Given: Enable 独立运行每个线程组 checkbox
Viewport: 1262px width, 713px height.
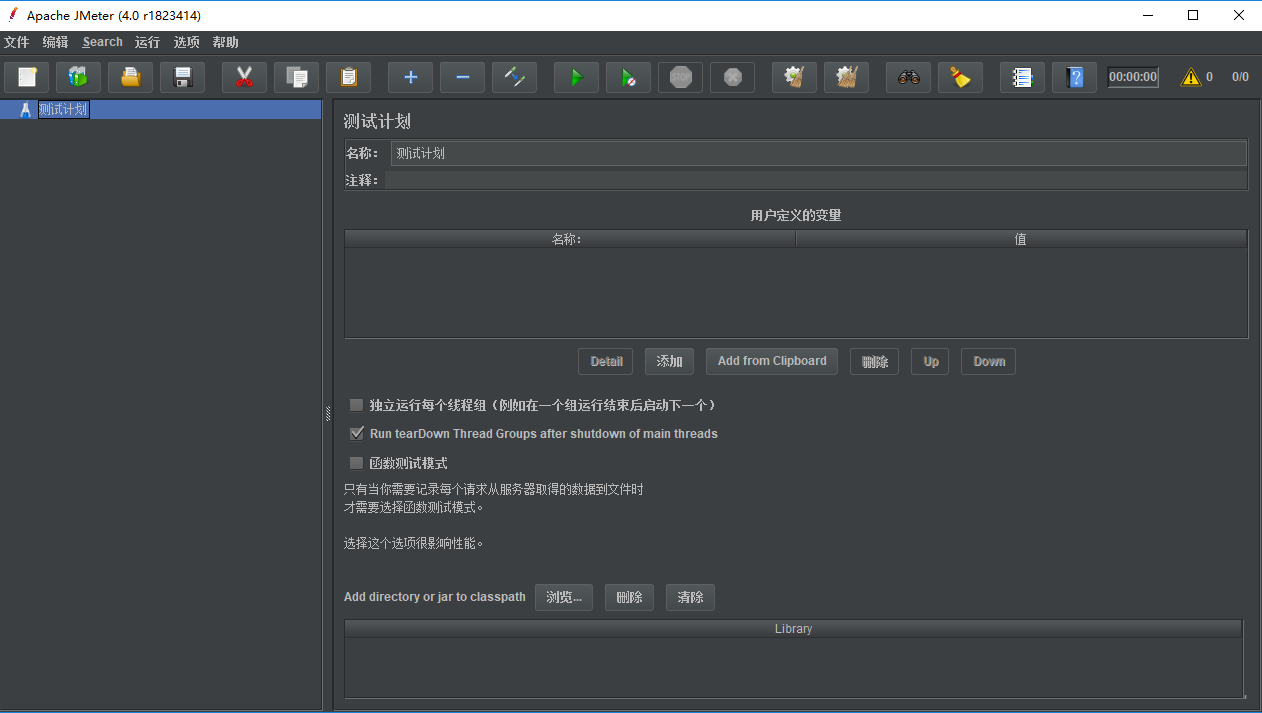Looking at the screenshot, I should click(x=356, y=405).
